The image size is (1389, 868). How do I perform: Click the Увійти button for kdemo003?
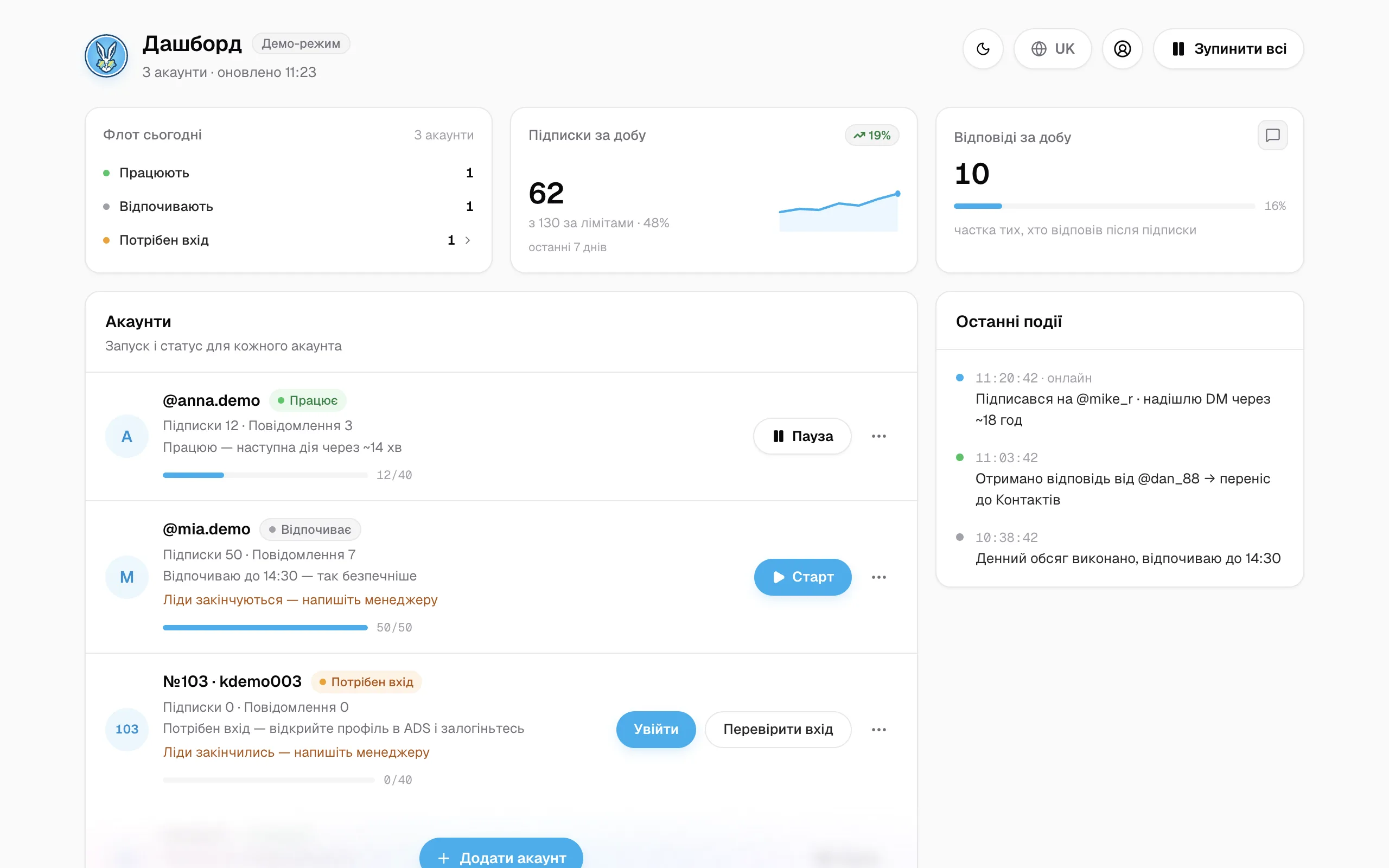(x=656, y=729)
